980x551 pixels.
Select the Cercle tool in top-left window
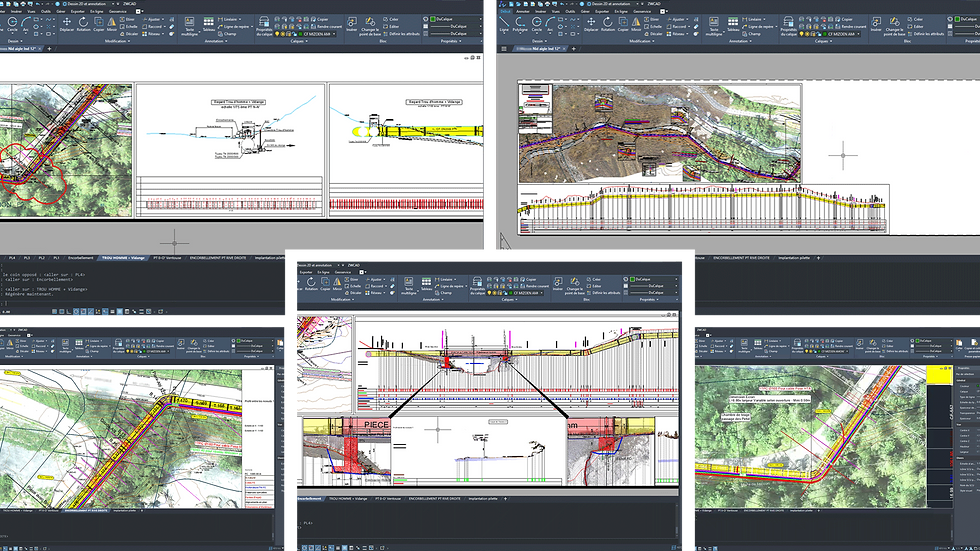click(x=12, y=24)
